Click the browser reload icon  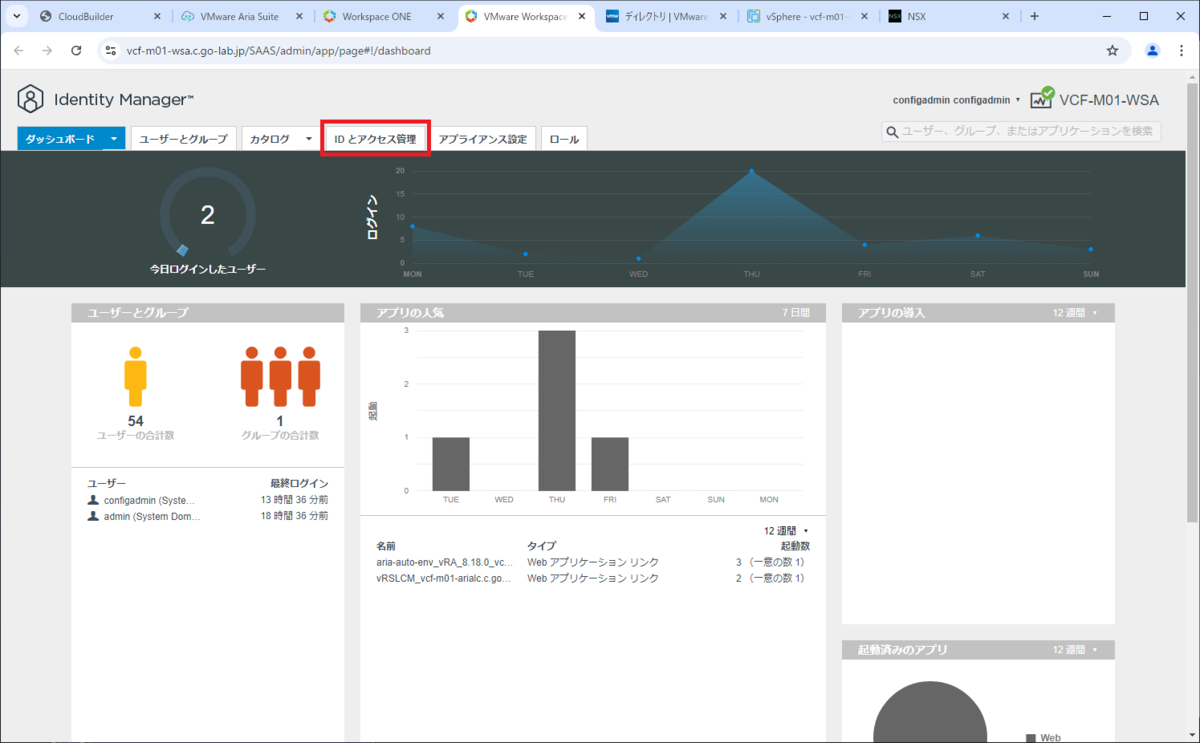click(x=76, y=50)
